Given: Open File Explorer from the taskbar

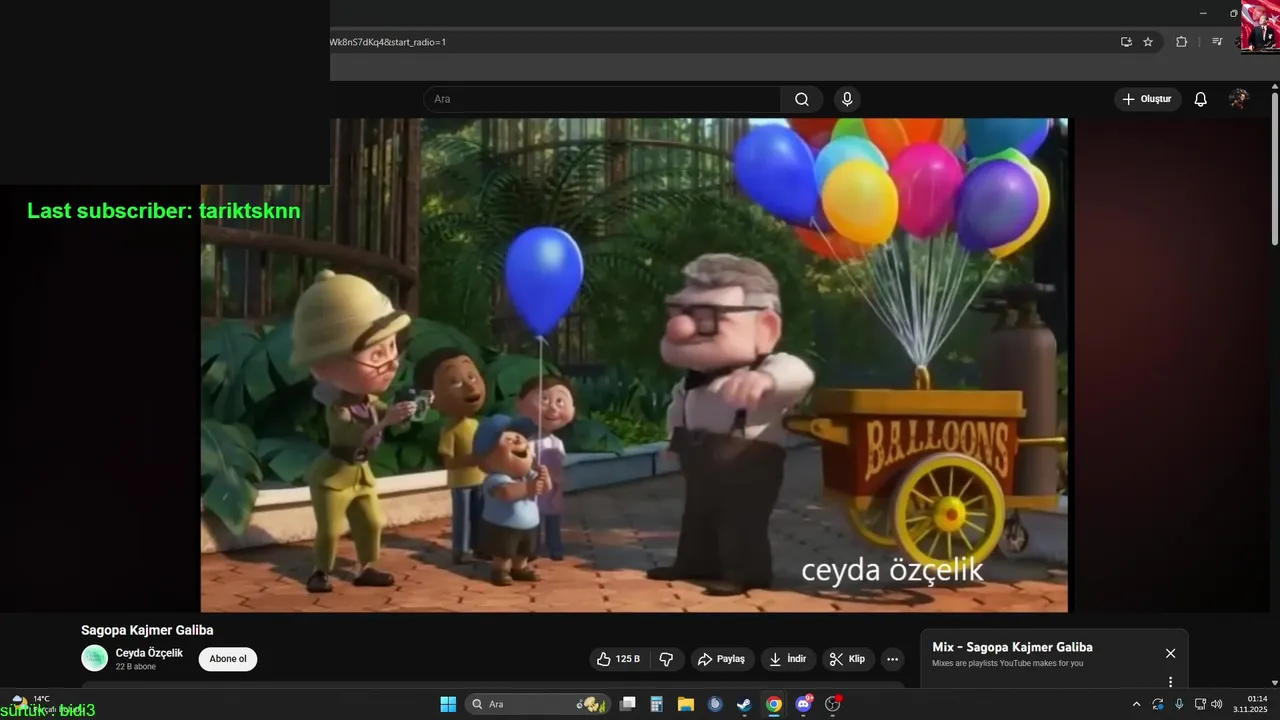Looking at the screenshot, I should click(x=686, y=704).
